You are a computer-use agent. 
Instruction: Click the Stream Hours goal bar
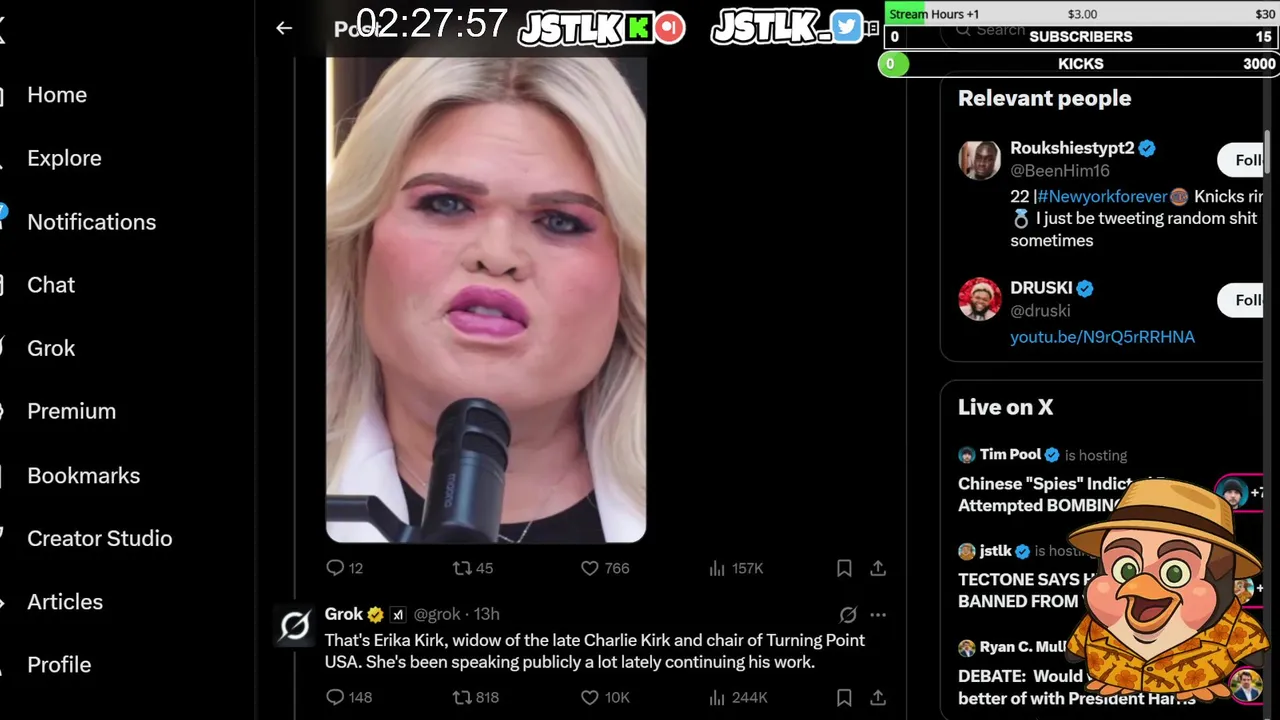pos(1081,14)
